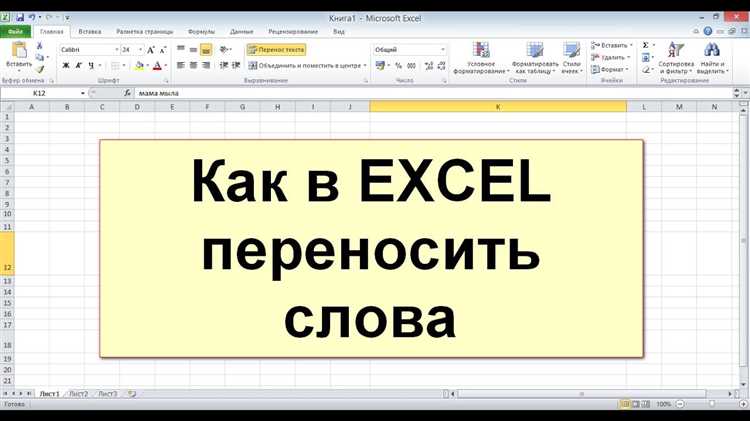Select column K header
This screenshot has width=750, height=421.
[498, 107]
